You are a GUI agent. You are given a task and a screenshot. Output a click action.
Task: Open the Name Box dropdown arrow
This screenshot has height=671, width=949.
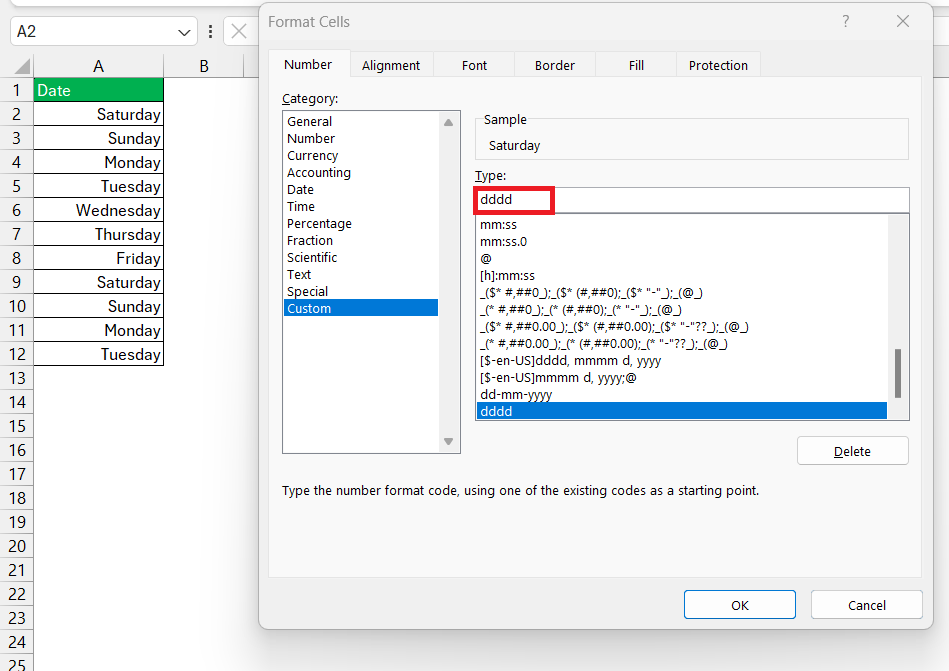tap(184, 32)
